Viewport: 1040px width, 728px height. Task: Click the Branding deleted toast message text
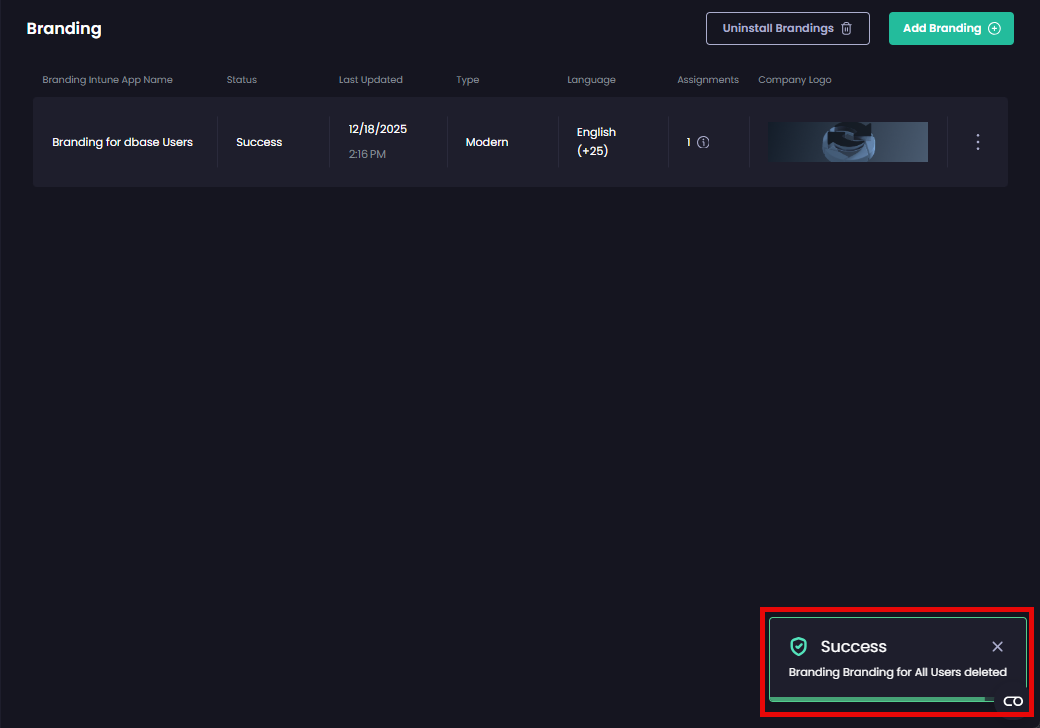897,672
